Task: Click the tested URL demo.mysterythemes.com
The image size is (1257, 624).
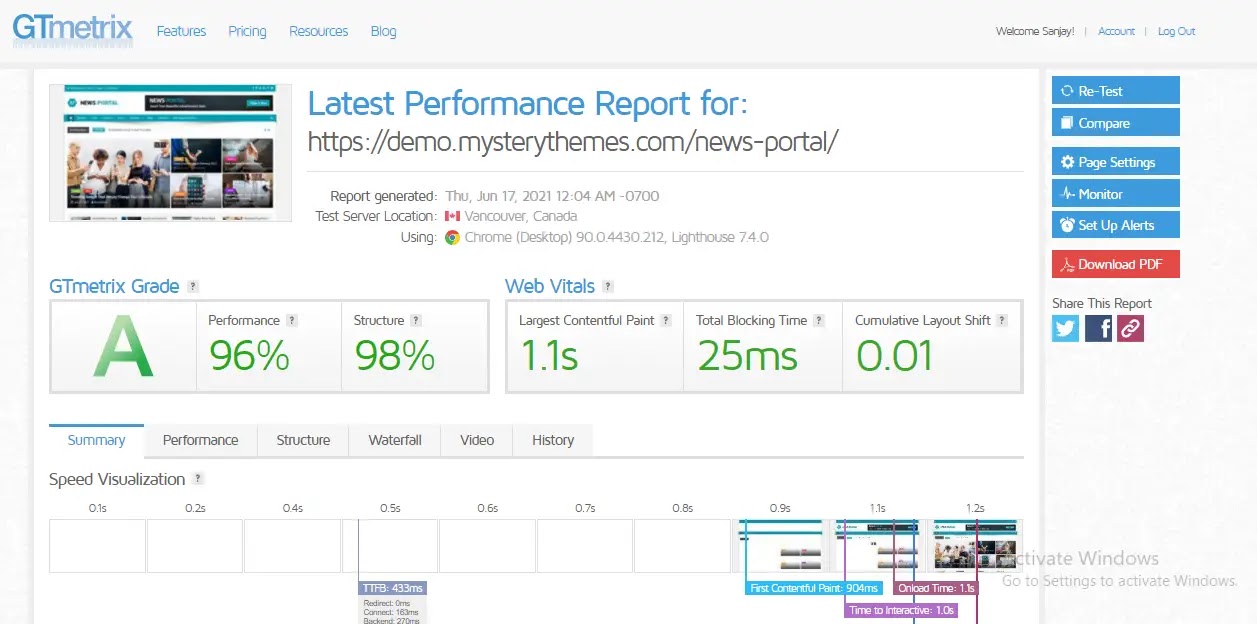Action: coord(572,142)
